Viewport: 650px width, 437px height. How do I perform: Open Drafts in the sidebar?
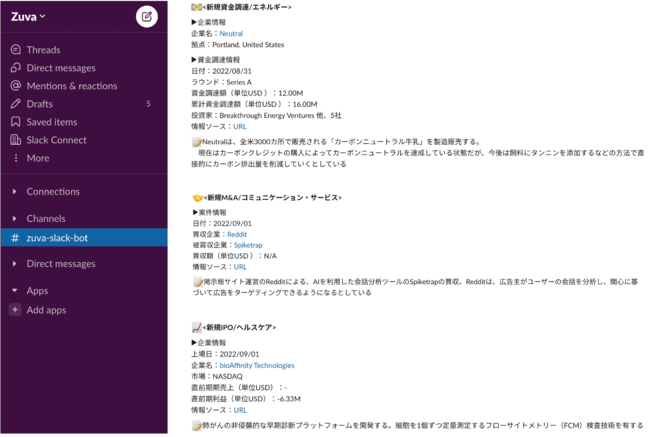tap(40, 104)
